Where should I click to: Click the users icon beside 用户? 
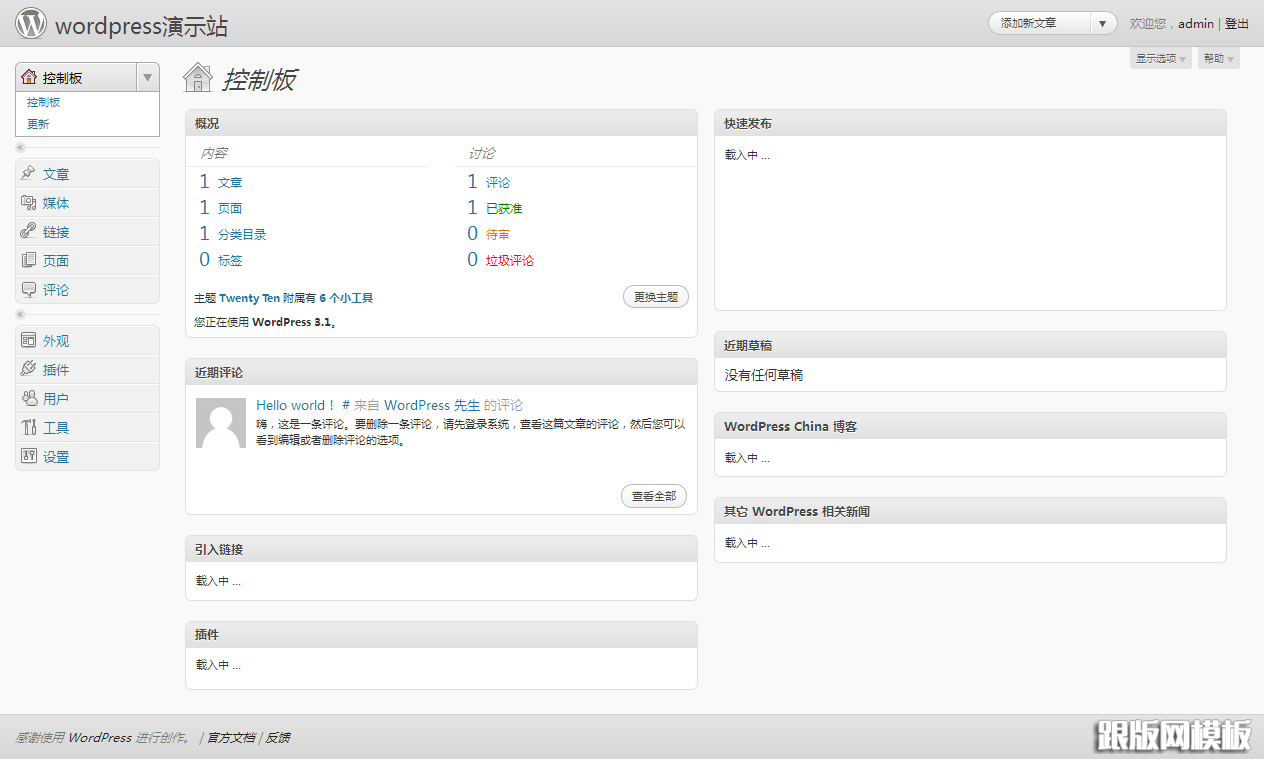(x=28, y=399)
